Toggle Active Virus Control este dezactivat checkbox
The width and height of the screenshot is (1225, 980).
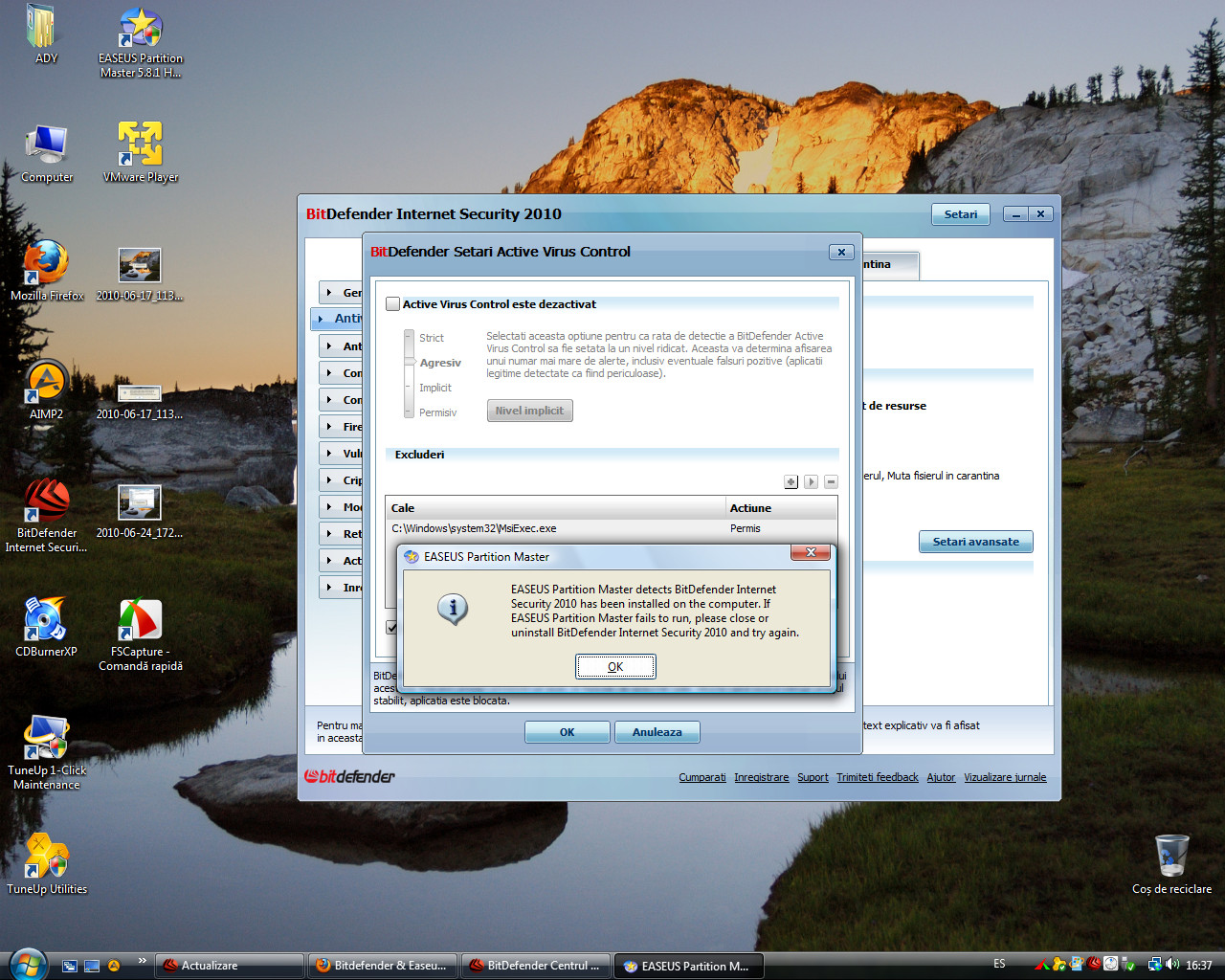392,304
